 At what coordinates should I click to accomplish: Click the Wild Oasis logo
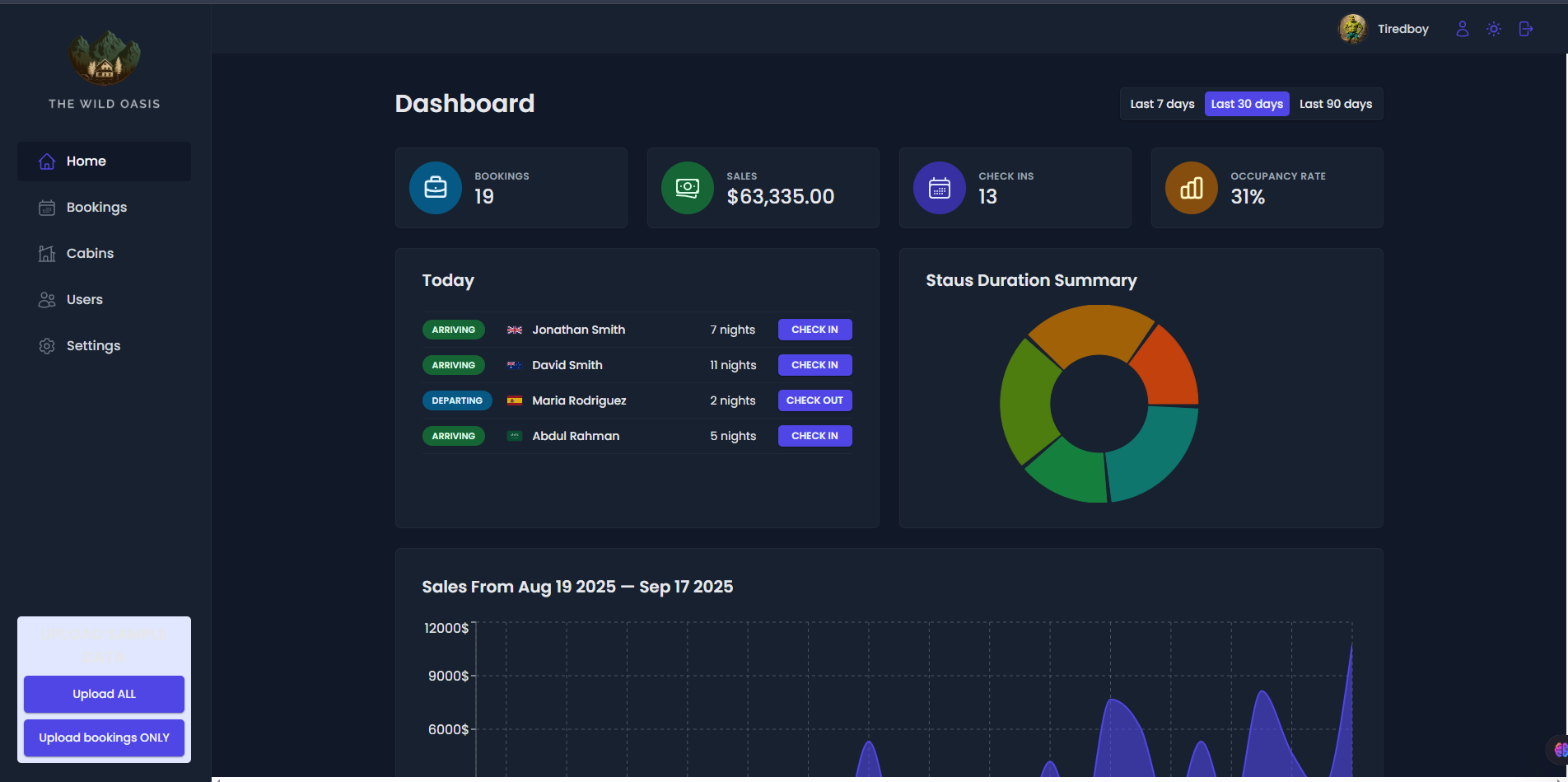click(105, 59)
